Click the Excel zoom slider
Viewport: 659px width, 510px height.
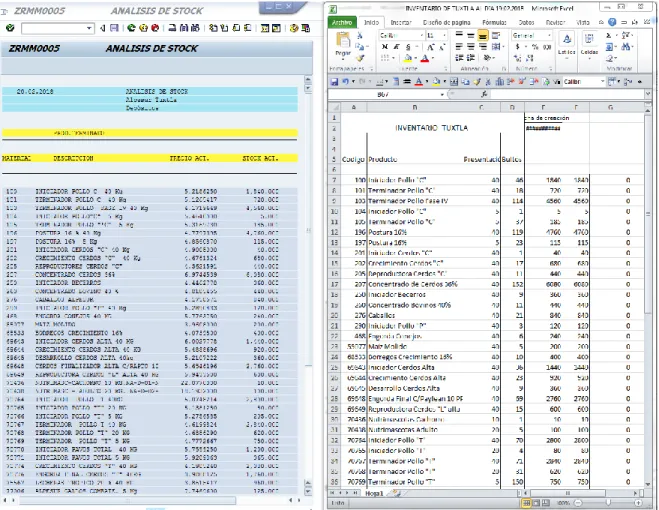click(609, 503)
